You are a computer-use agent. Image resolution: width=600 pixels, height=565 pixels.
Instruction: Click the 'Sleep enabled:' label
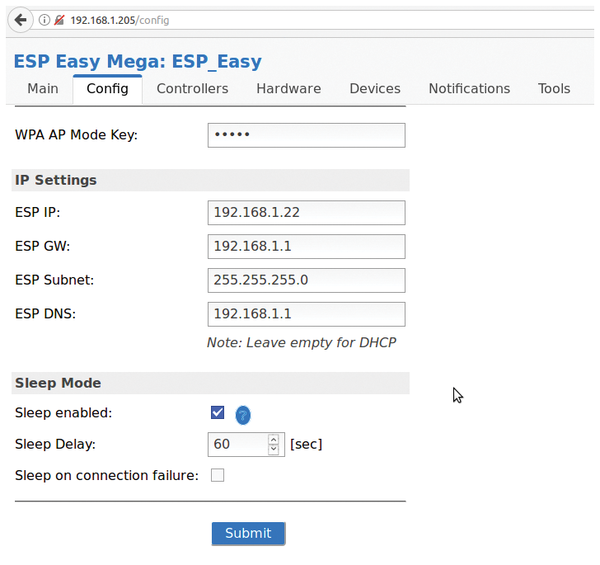(x=64, y=413)
